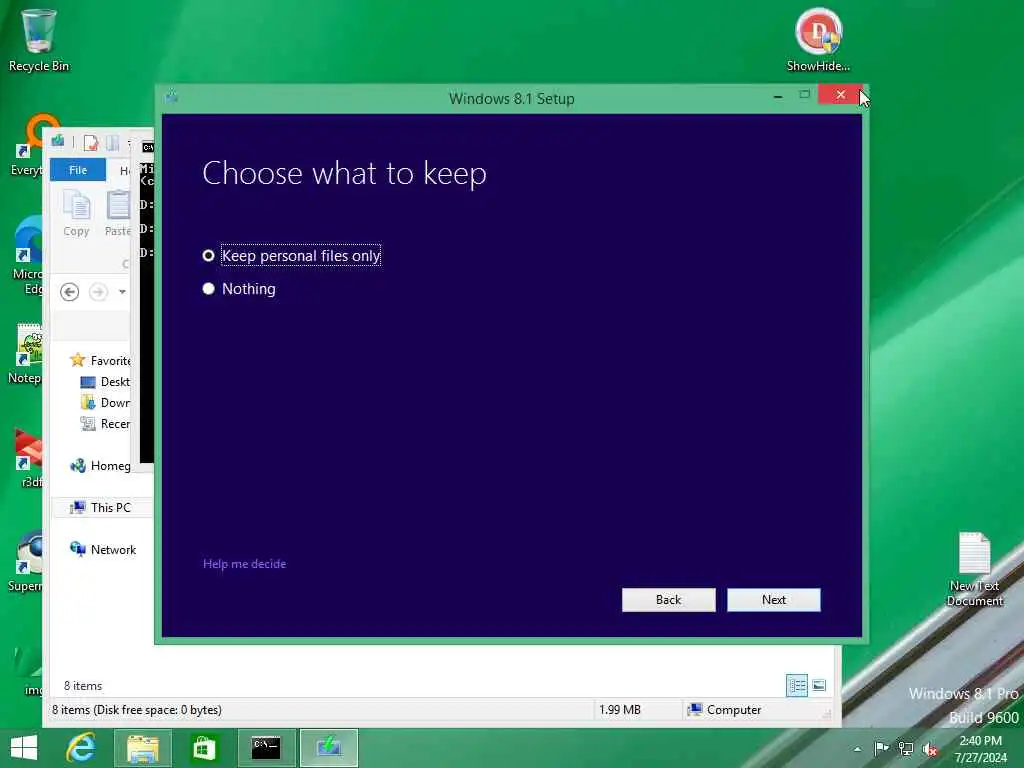Screen dimensions: 1024x768
Task: Select Favorites in Explorer navigation pane
Action: click(100, 360)
